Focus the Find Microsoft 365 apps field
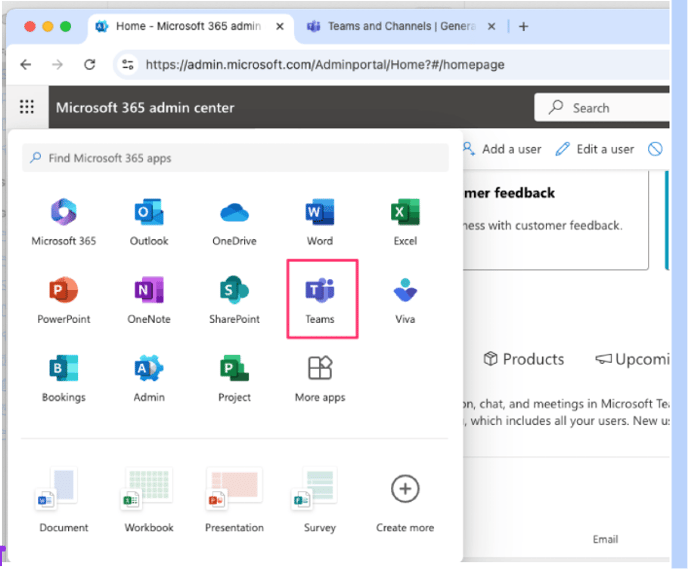688x569 pixels. (235, 158)
